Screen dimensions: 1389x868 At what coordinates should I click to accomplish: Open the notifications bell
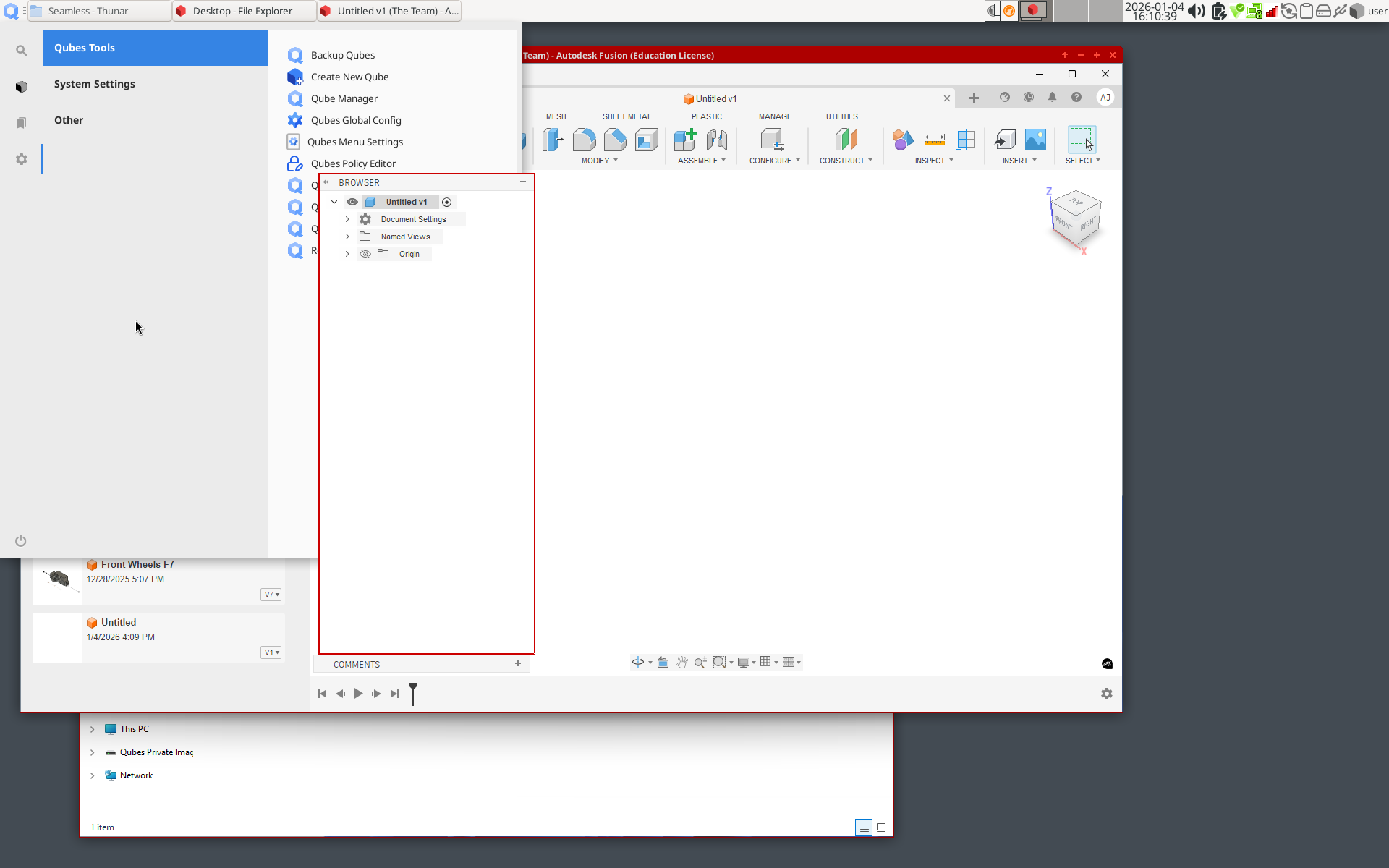pyautogui.click(x=1052, y=97)
